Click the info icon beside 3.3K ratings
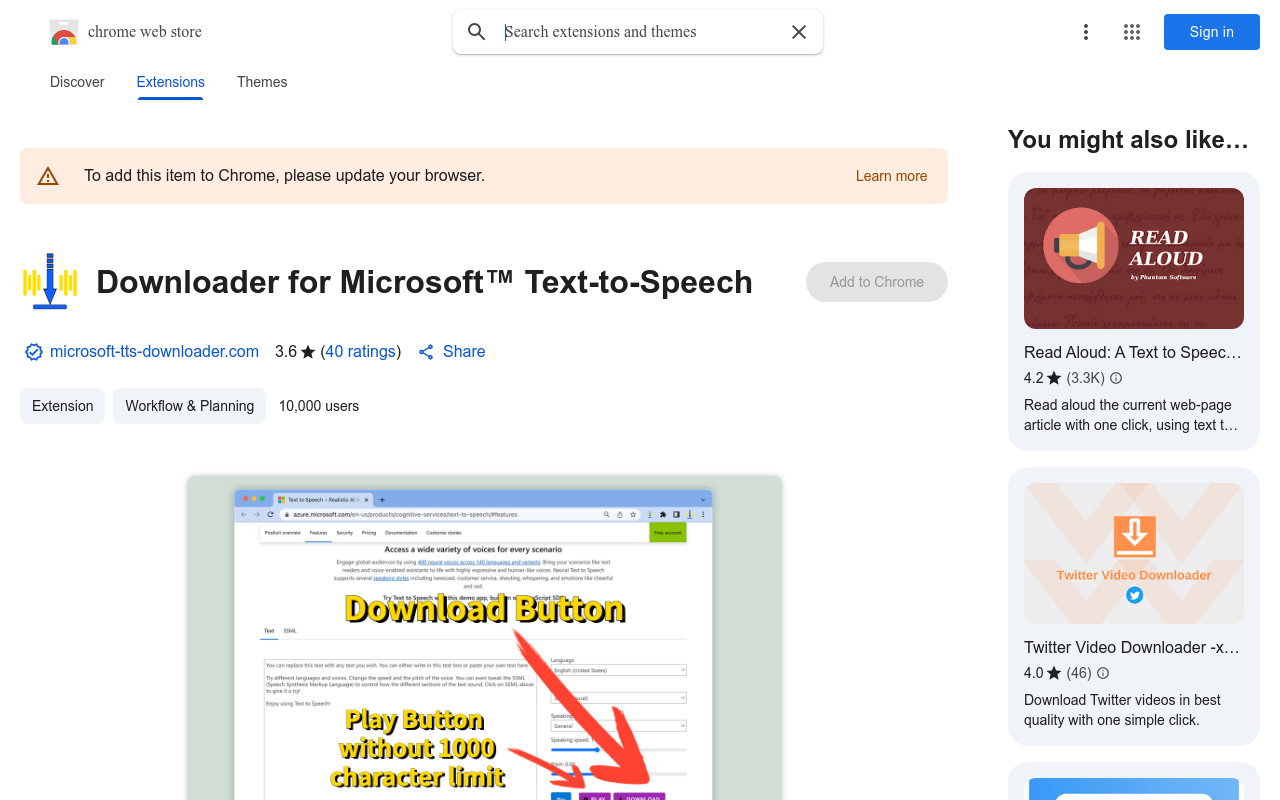 1116,378
